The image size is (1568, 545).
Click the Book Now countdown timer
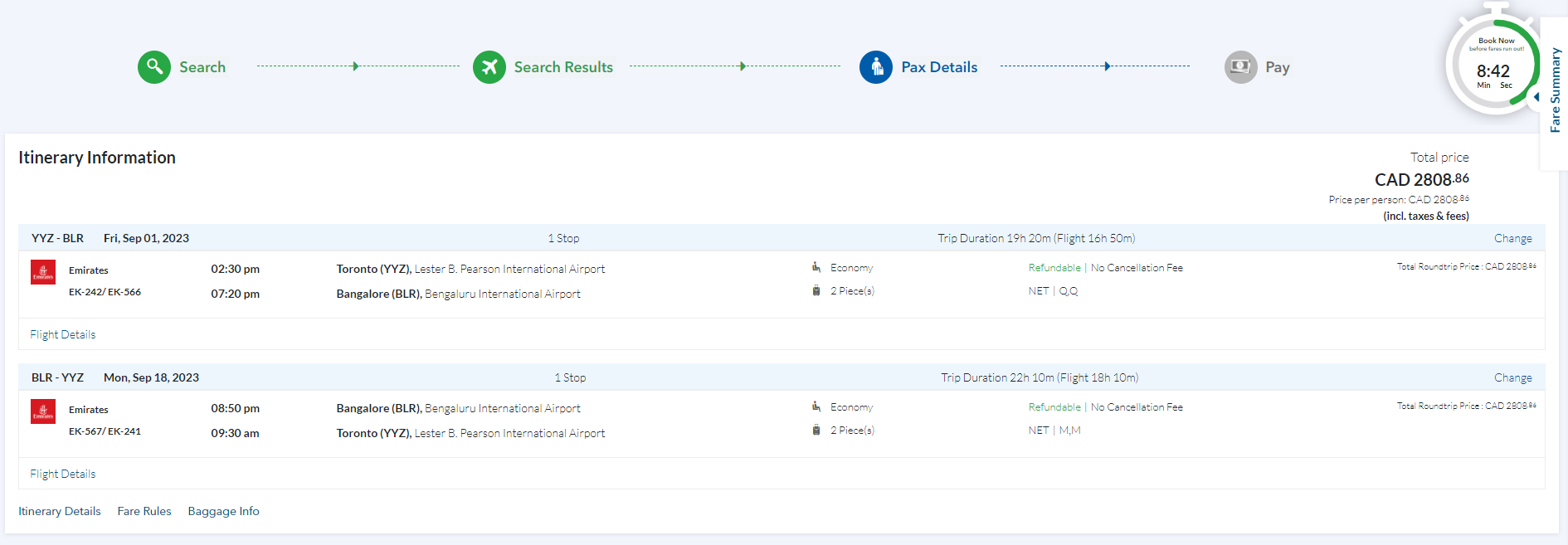point(1495,68)
